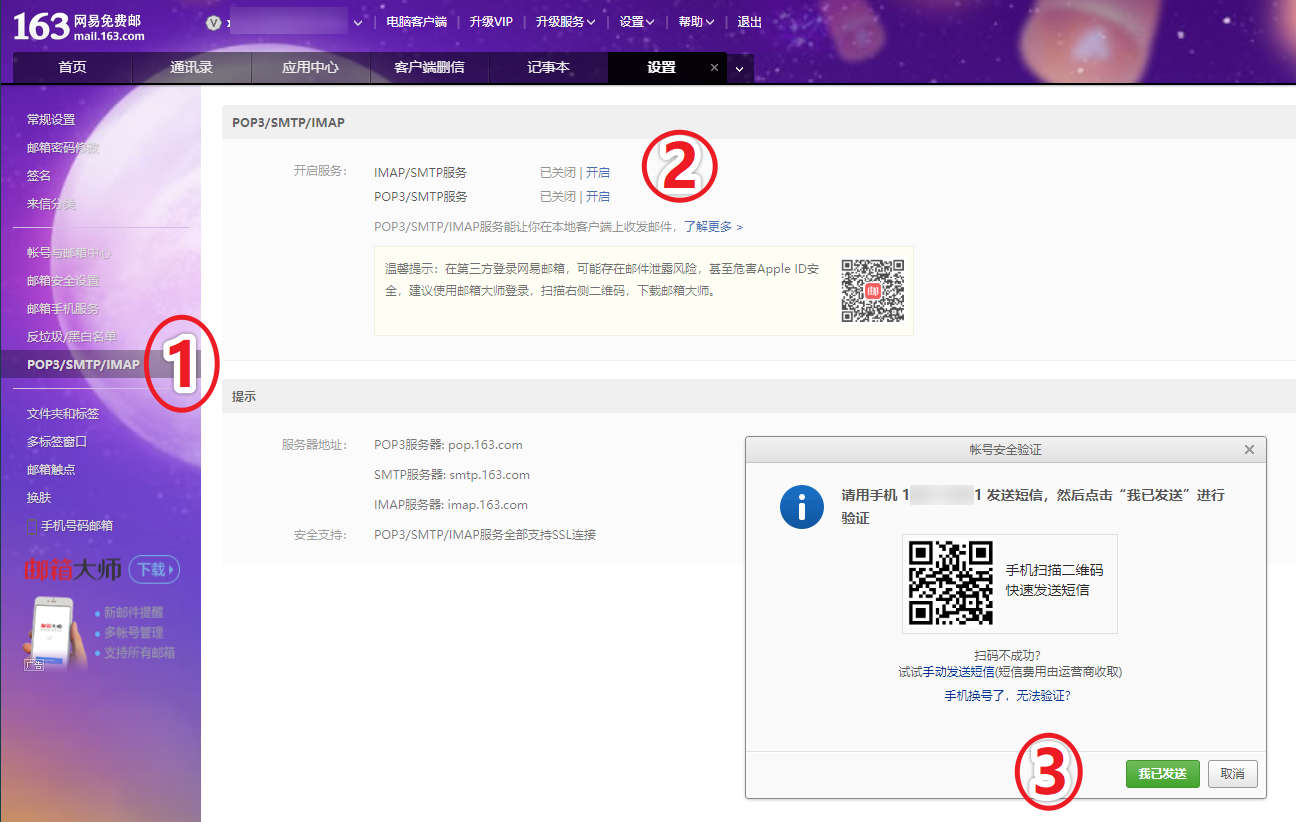Open 邮箱触点 settings
1296x822 pixels.
click(51, 469)
